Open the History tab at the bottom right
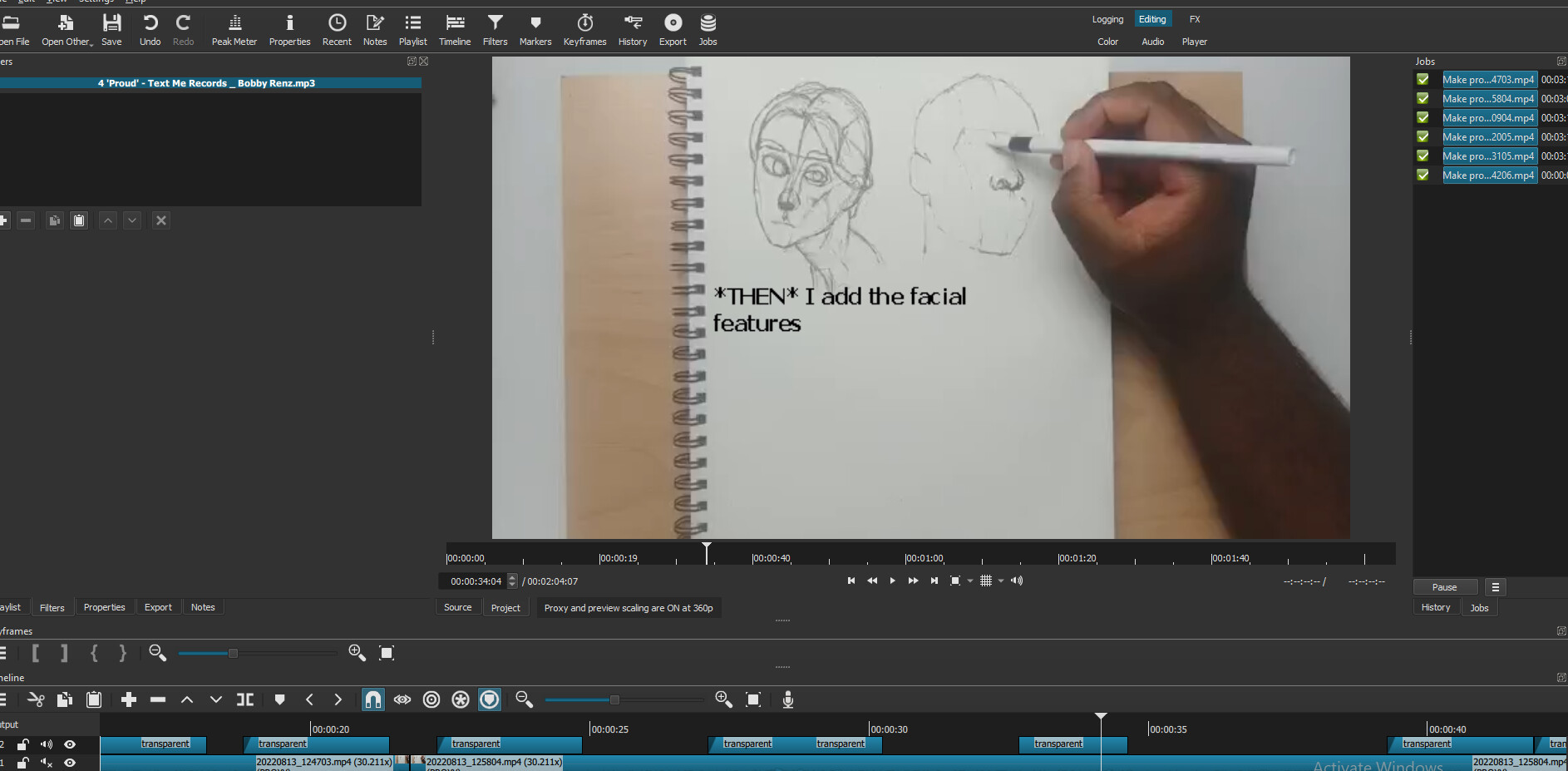Image resolution: width=1568 pixels, height=771 pixels. (1436, 608)
